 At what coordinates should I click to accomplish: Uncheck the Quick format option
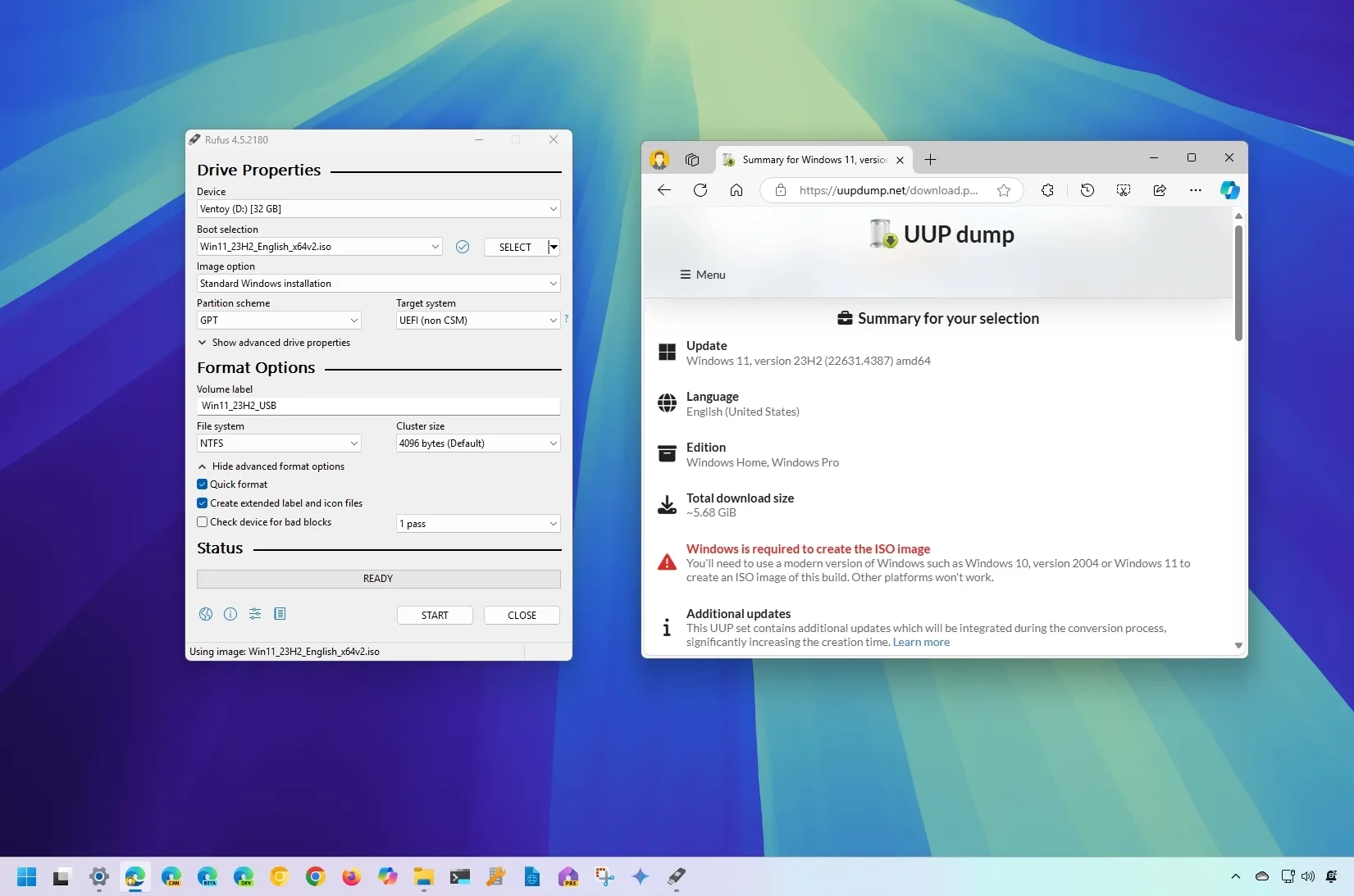pos(202,484)
